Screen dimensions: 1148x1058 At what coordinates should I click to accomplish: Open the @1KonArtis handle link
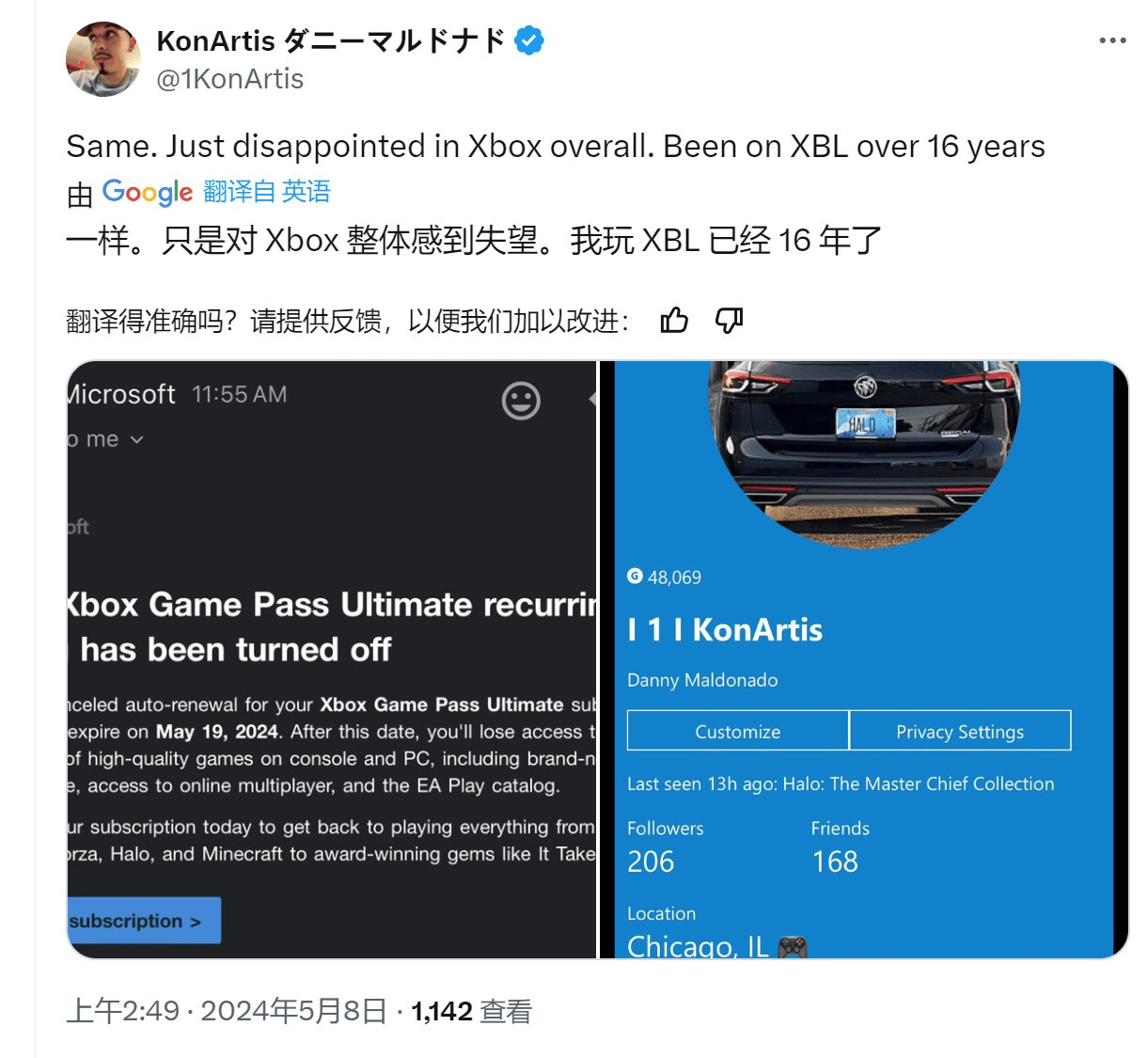[230, 79]
